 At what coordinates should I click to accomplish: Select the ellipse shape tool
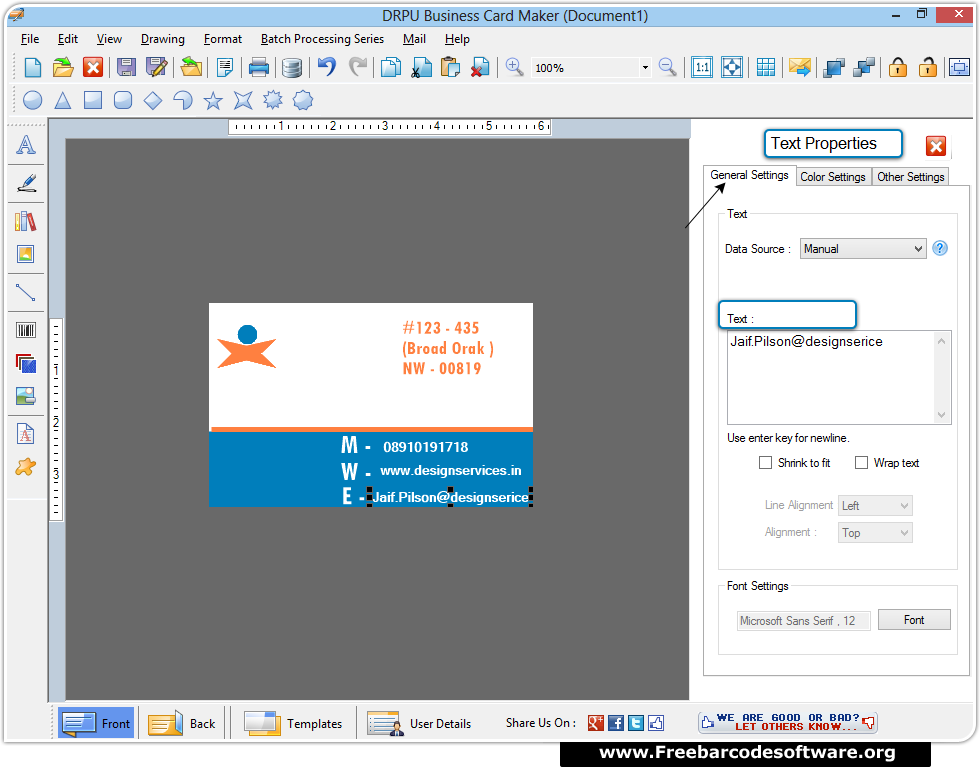click(x=32, y=100)
